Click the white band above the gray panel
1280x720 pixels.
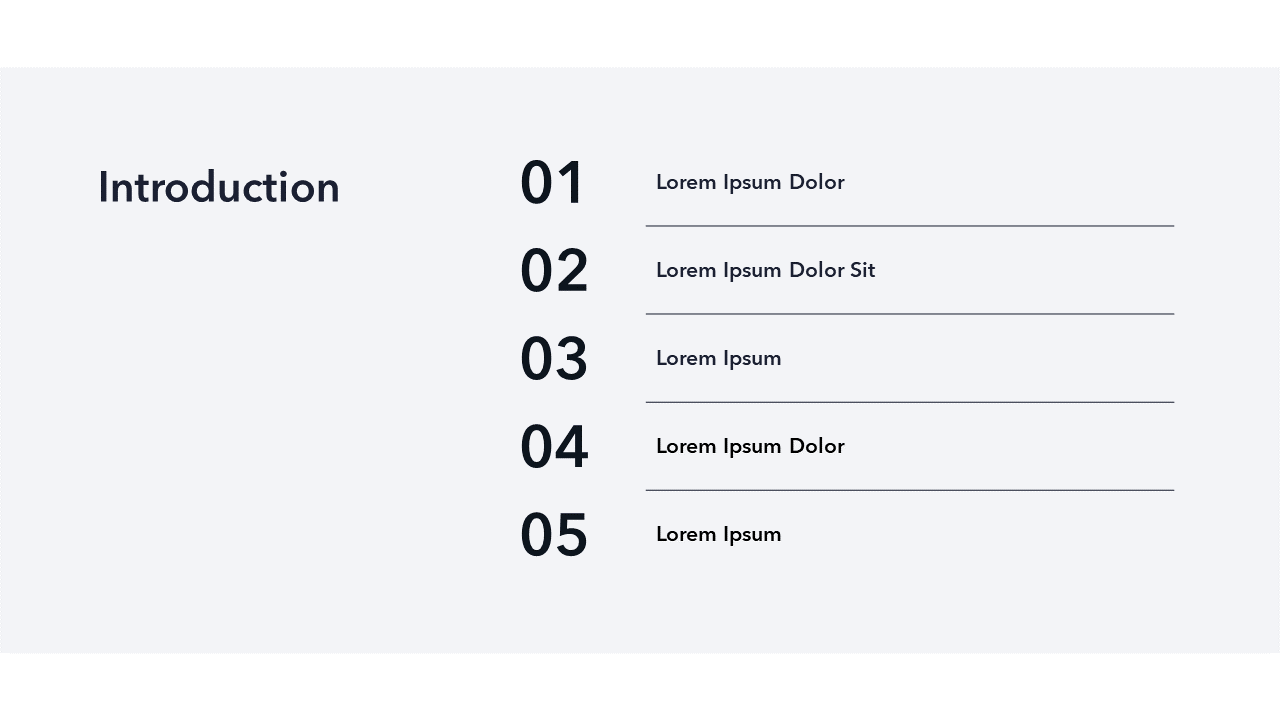640,33
